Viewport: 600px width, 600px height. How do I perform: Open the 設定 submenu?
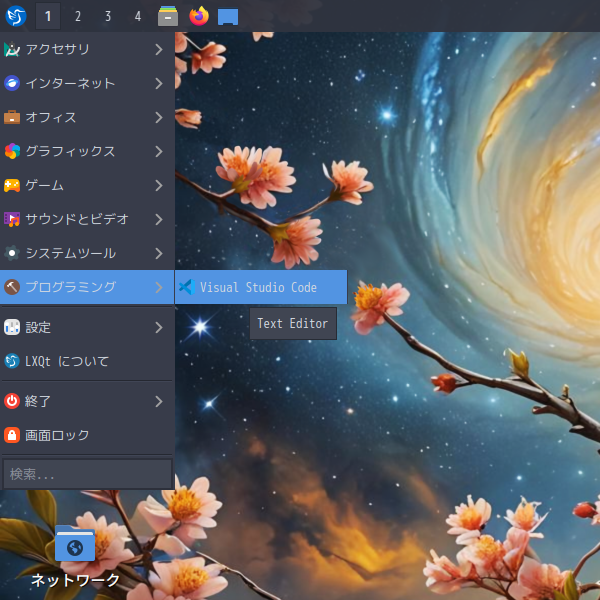tap(87, 327)
